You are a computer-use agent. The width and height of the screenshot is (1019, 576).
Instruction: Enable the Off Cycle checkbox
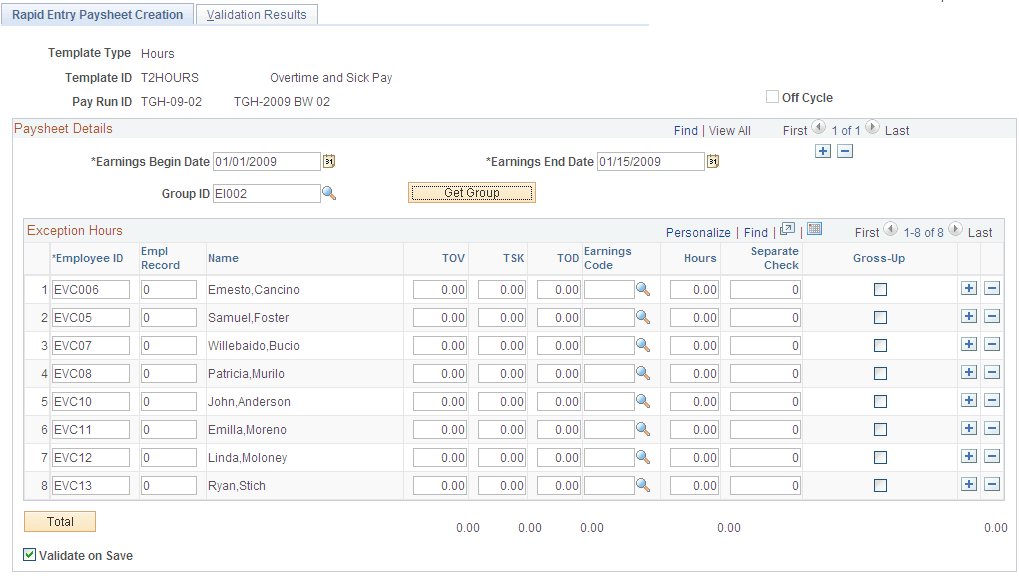pyautogui.click(x=772, y=97)
